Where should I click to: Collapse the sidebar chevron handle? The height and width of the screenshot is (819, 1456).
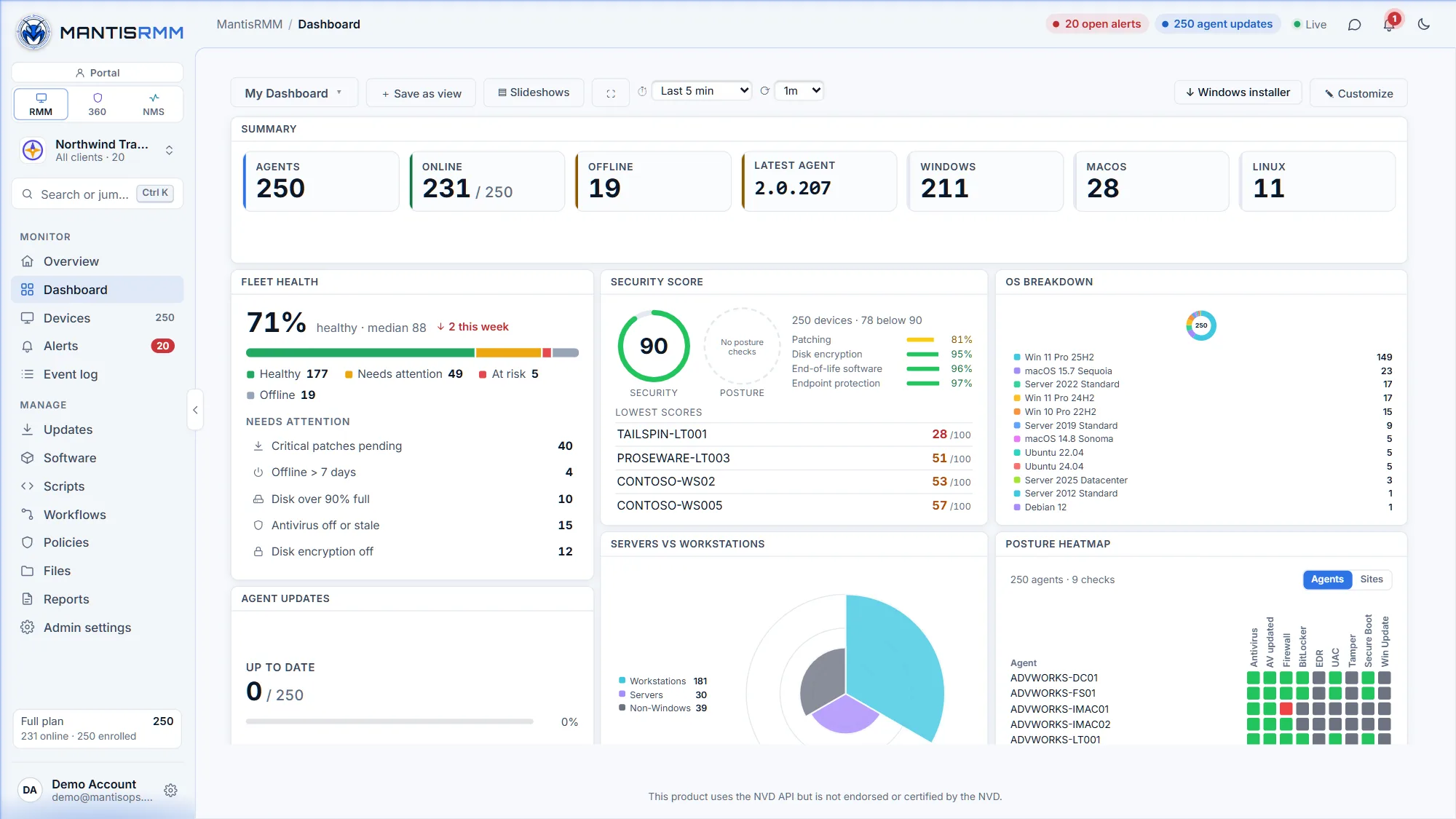pos(195,410)
